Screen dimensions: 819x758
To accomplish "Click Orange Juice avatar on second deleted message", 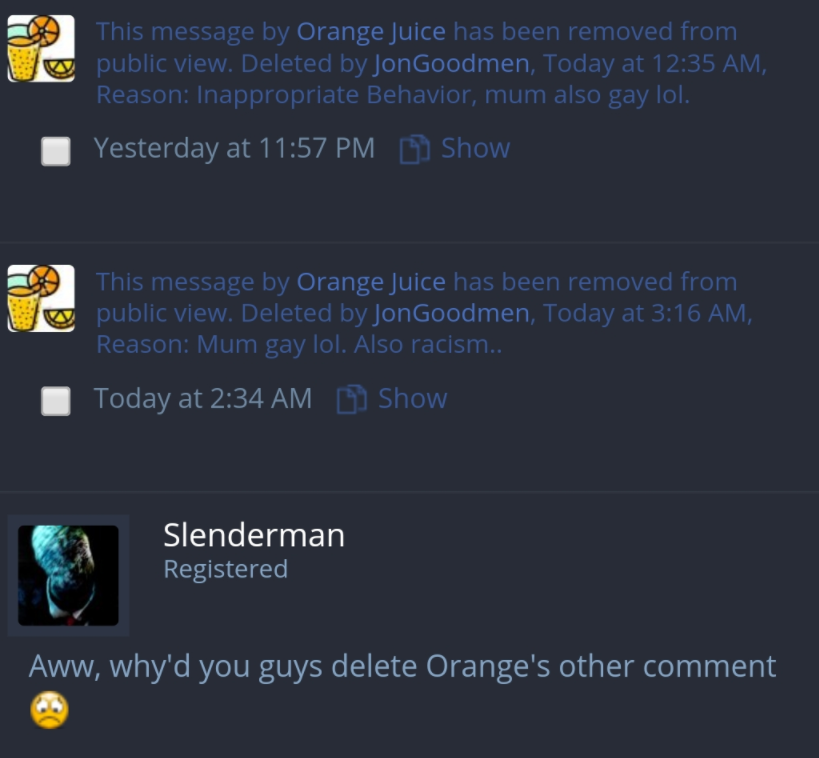I will pos(41,298).
